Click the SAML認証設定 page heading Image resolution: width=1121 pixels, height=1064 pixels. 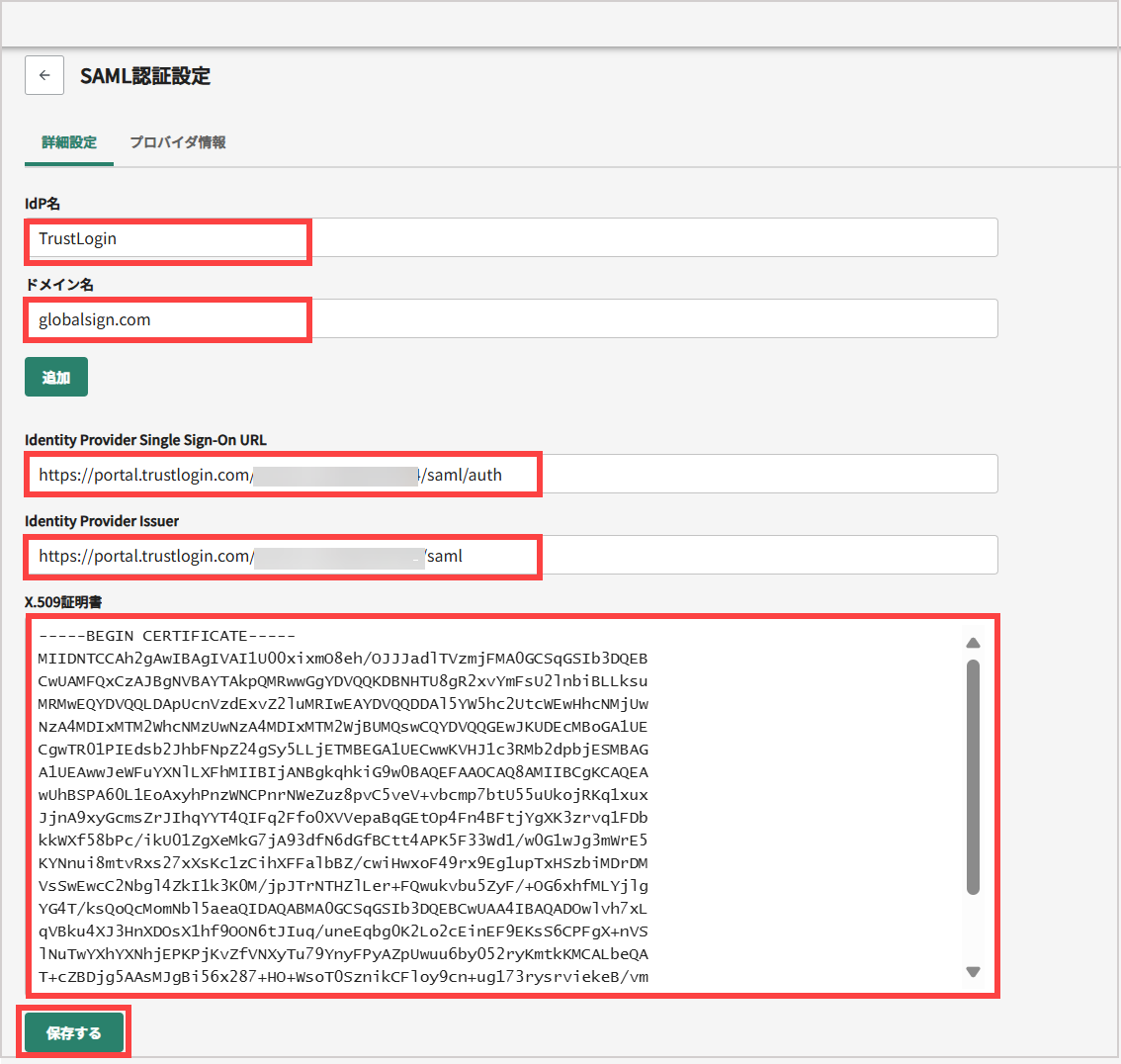pos(145,76)
